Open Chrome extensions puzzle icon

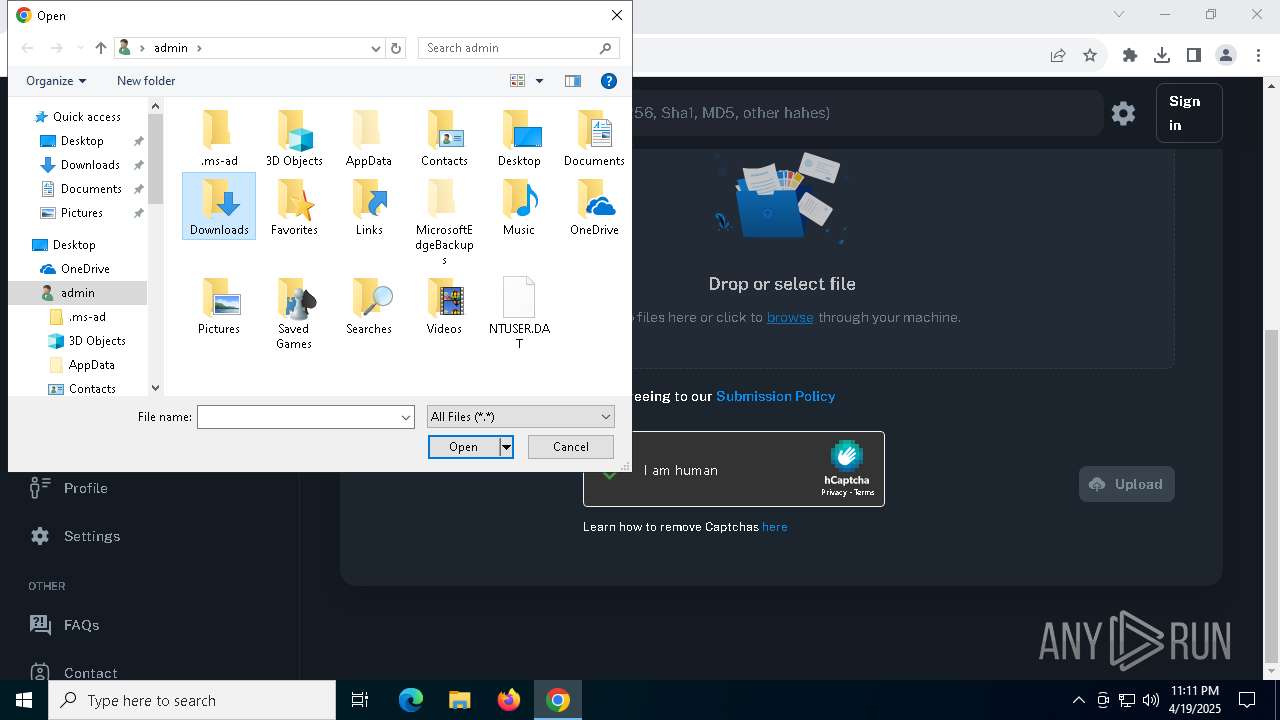click(x=1130, y=55)
